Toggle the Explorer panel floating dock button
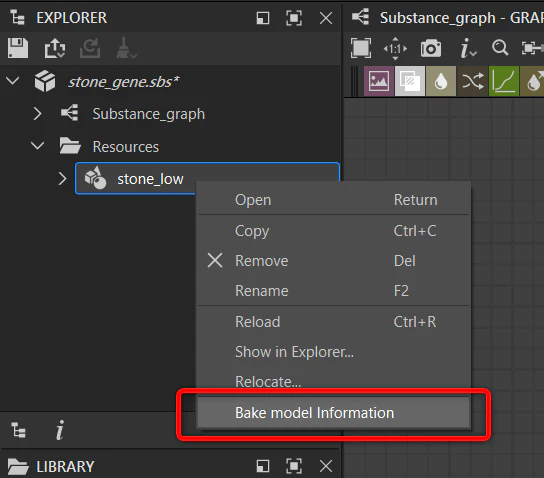Viewport: 544px width, 478px height. click(263, 18)
